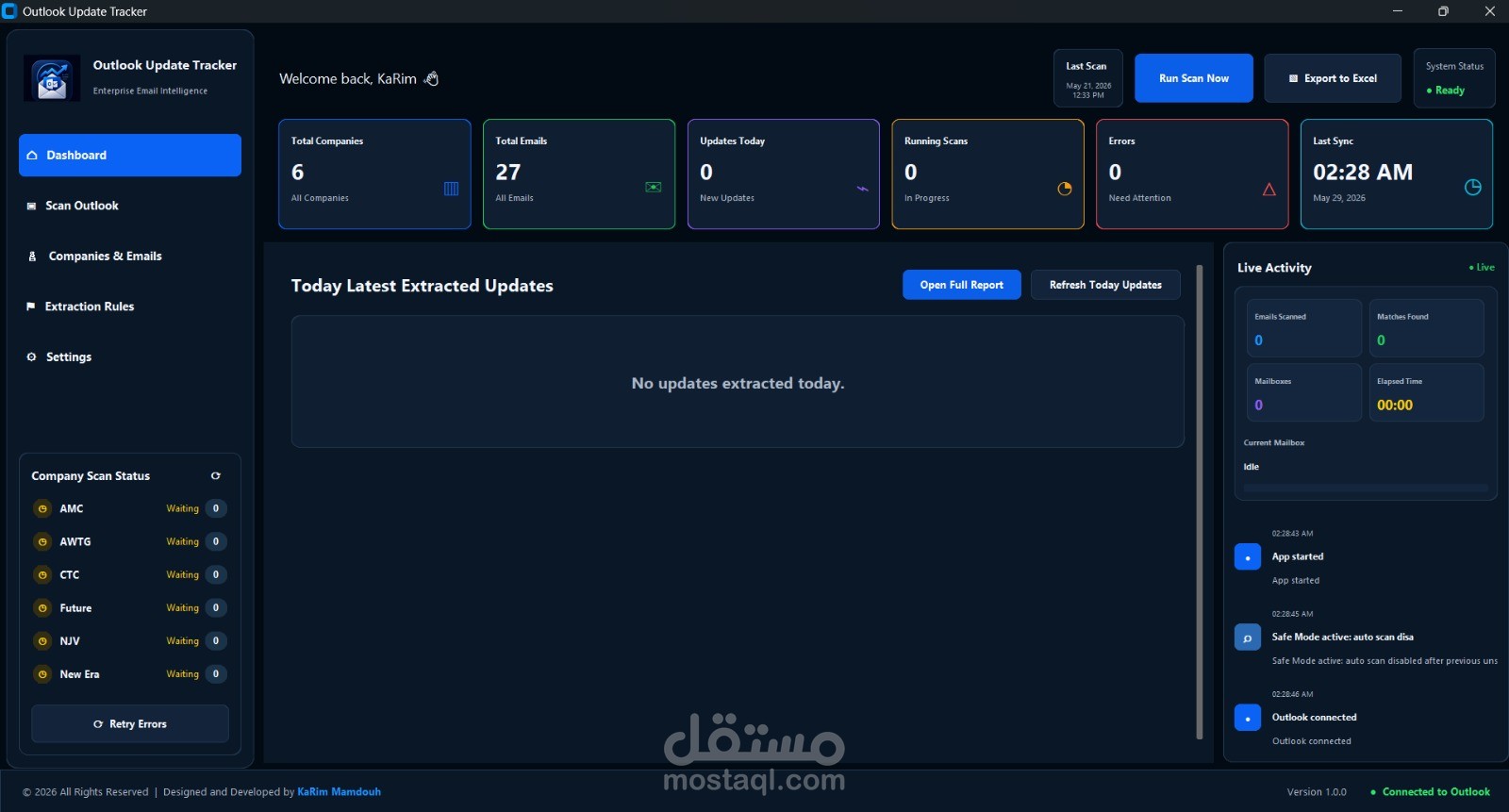Click the Retry Errors button

click(x=130, y=724)
